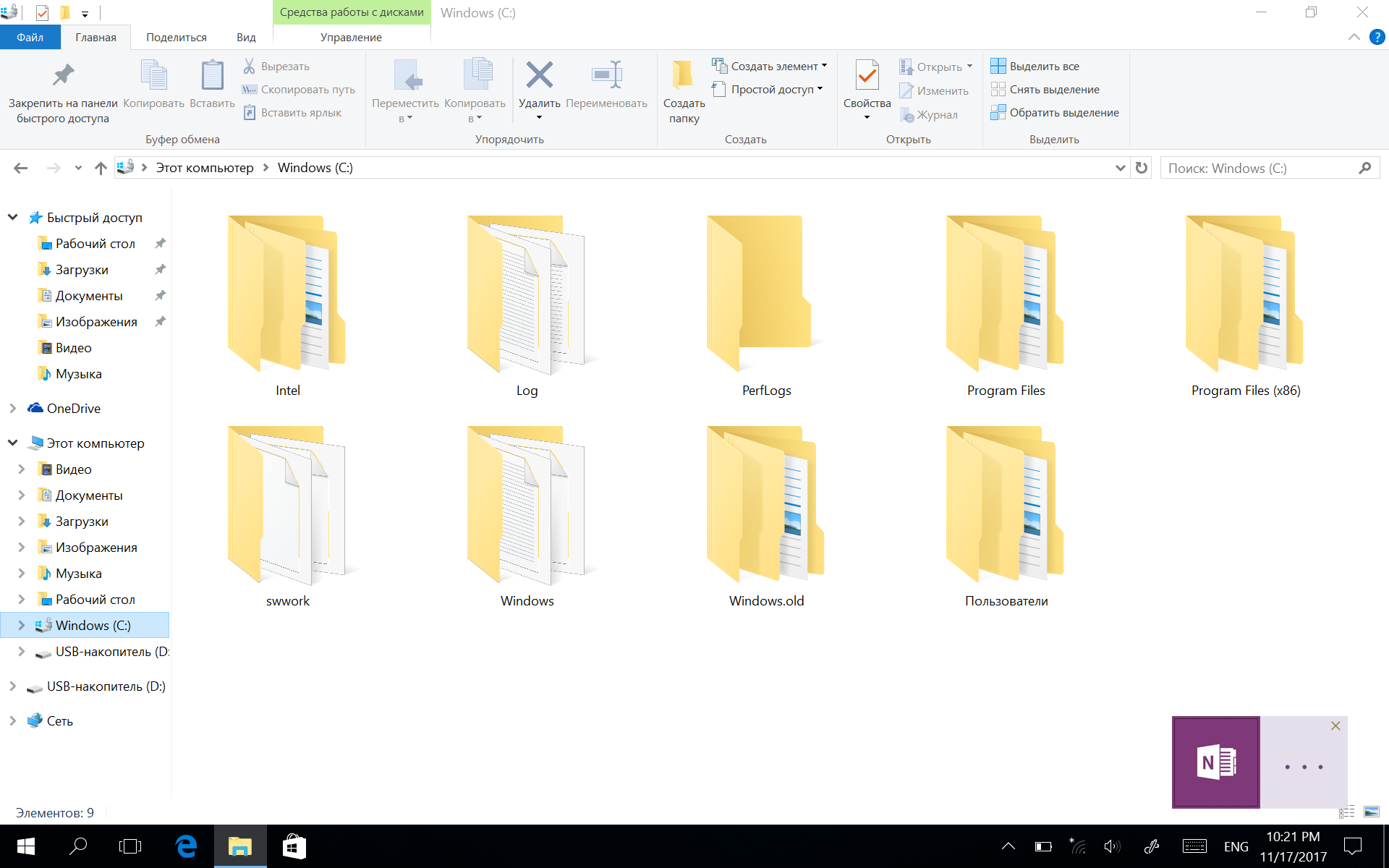The image size is (1389, 868).
Task: Open Microsoft Edge from taskbar
Action: (x=186, y=846)
